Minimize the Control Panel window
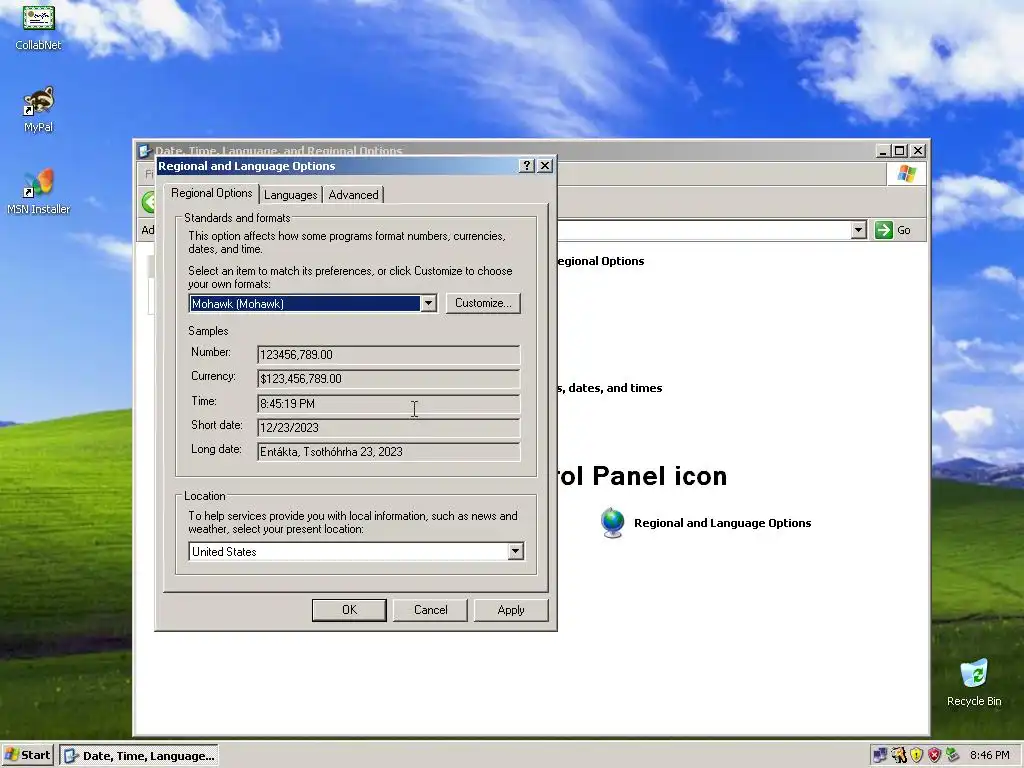Image resolution: width=1024 pixels, height=768 pixels. point(883,151)
